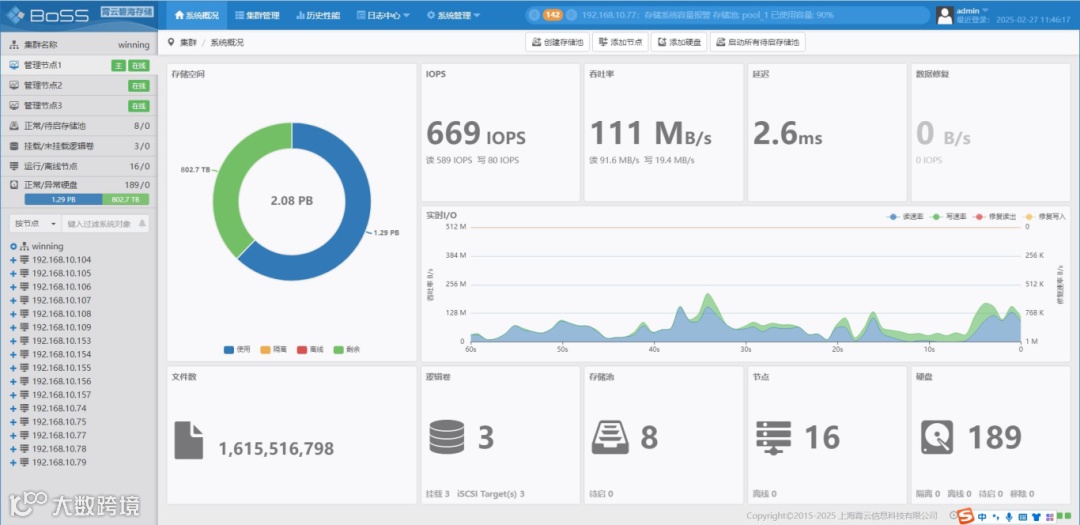Open the performance history (历史性能) tab

click(x=318, y=14)
